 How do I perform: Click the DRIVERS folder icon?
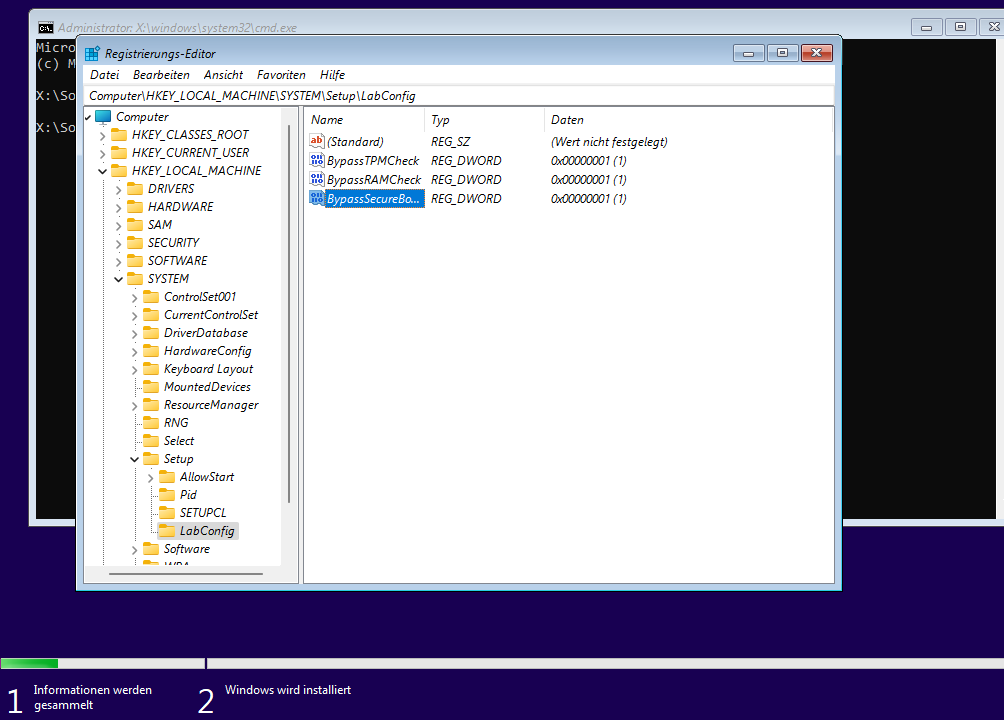coord(135,188)
